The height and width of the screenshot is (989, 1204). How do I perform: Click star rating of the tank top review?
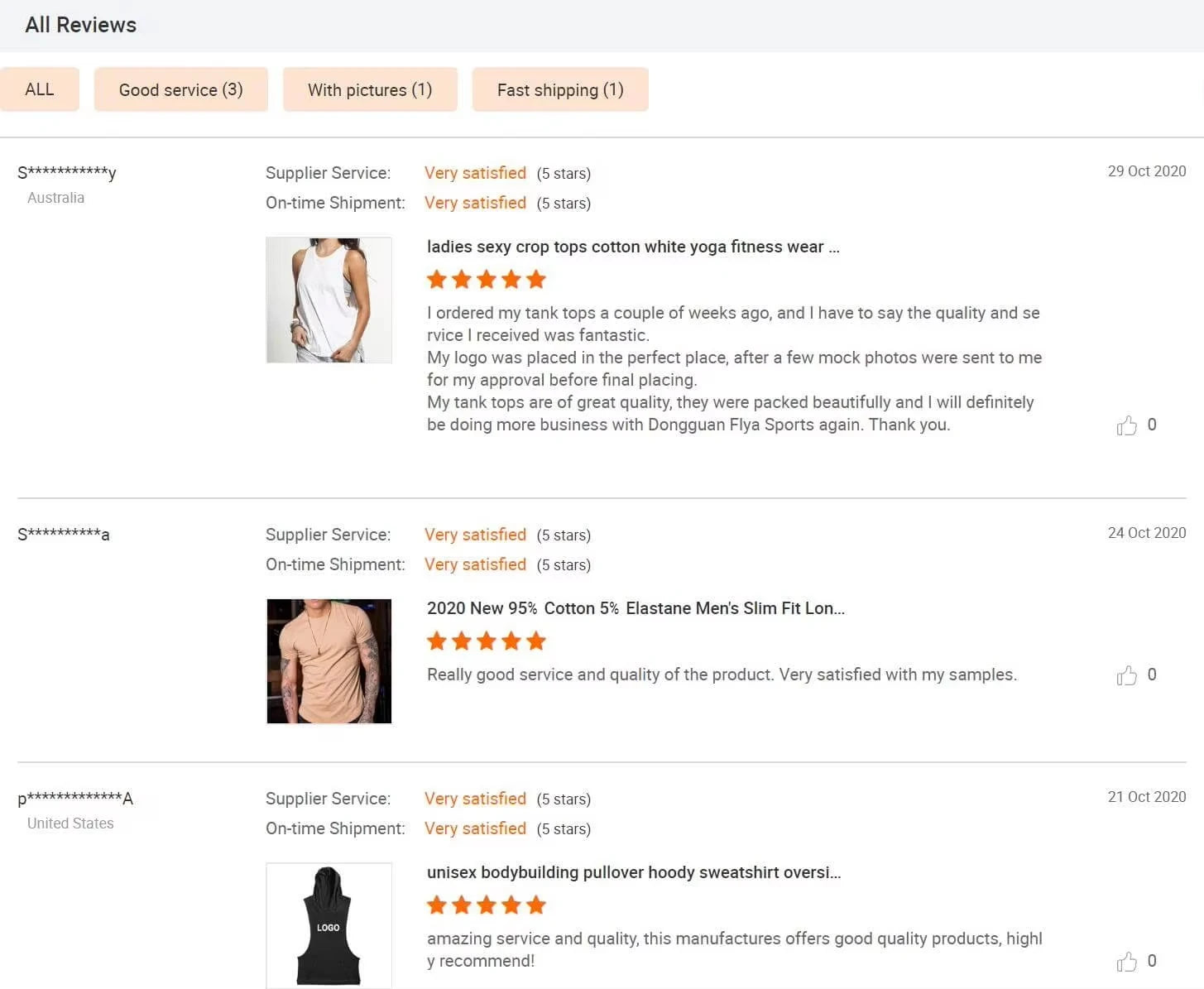point(486,280)
